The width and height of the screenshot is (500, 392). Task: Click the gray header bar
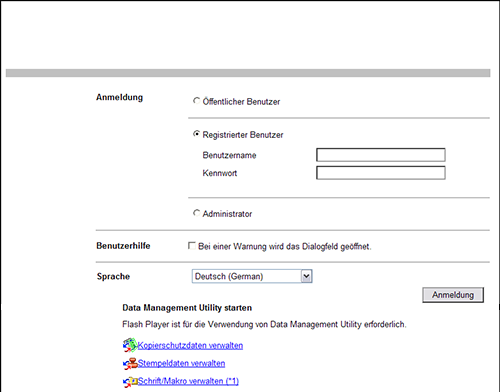pyautogui.click(x=248, y=73)
